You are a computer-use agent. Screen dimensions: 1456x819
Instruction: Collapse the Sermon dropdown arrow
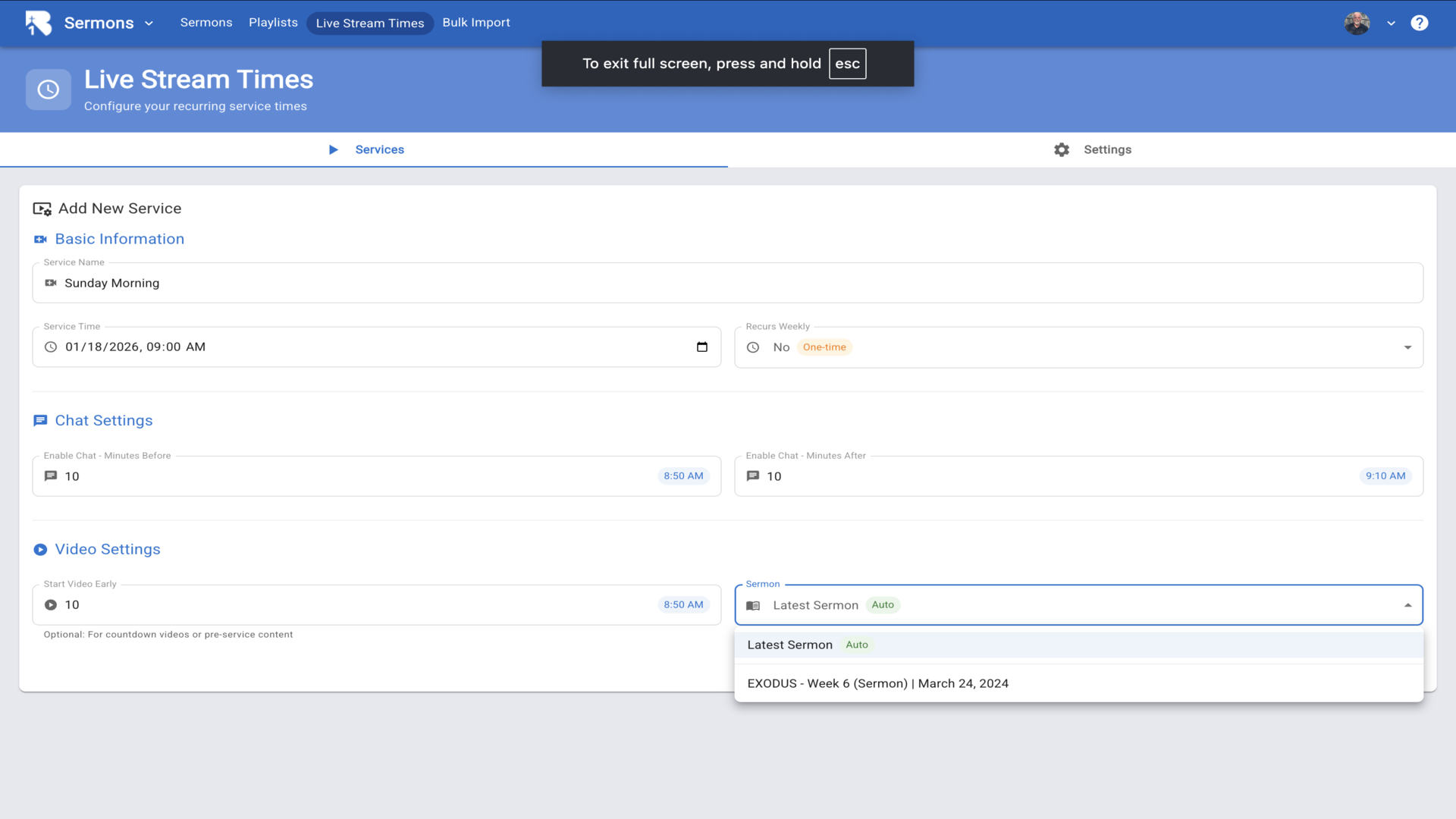(1407, 606)
